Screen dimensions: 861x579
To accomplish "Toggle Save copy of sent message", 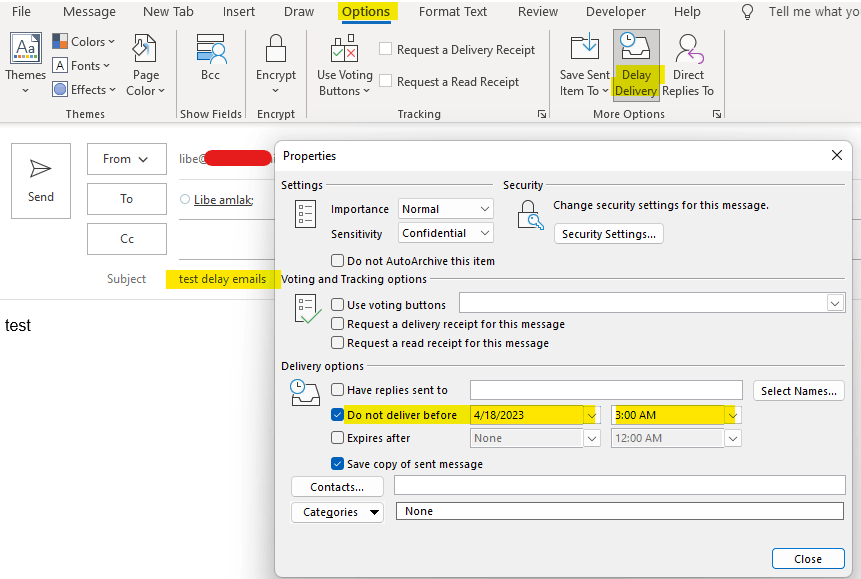I will click(337, 464).
